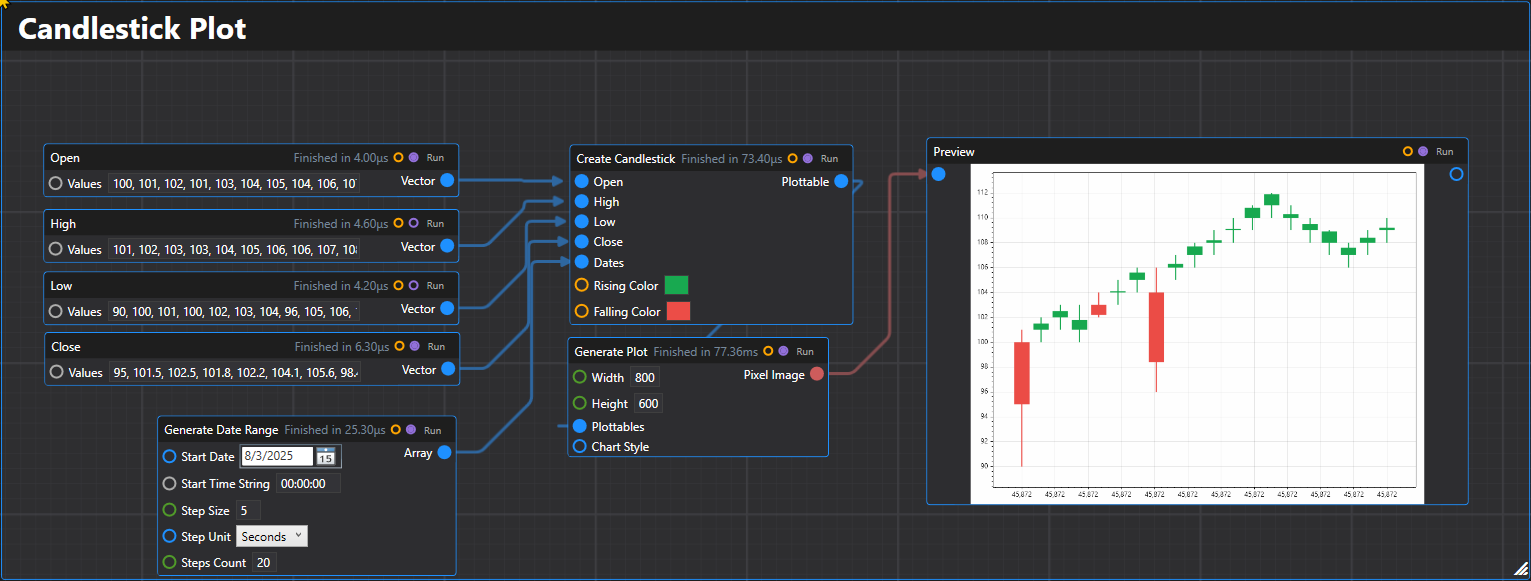The height and width of the screenshot is (581, 1531).
Task: Toggle the orange circle on Preview header
Action: 1408,151
